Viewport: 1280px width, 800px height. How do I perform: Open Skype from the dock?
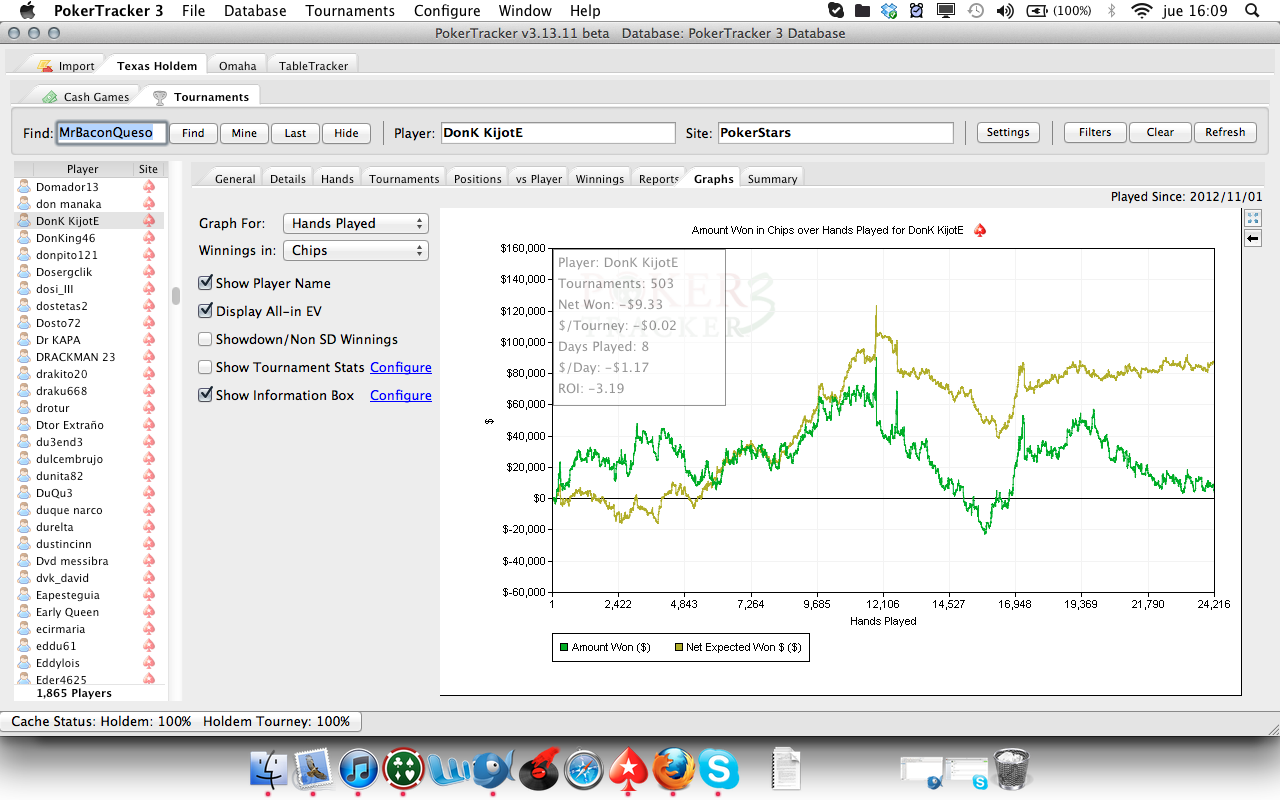click(719, 770)
